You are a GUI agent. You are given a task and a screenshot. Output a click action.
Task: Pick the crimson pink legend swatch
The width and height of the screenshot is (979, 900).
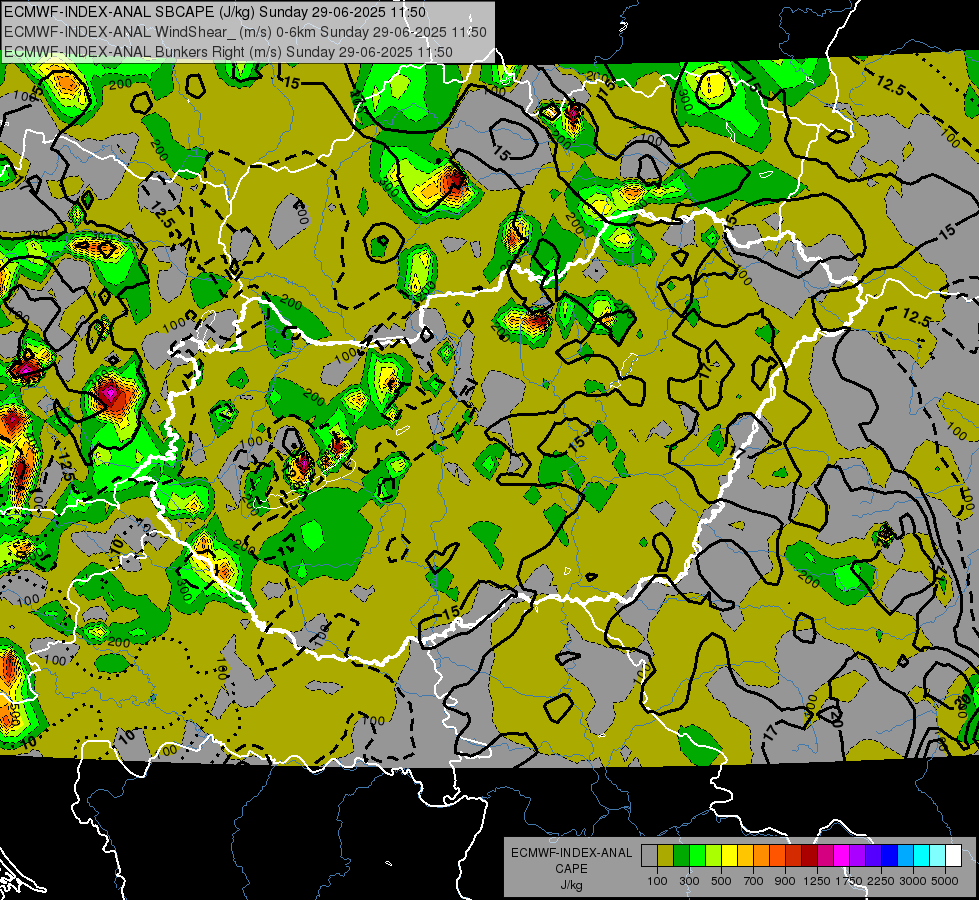click(825, 856)
